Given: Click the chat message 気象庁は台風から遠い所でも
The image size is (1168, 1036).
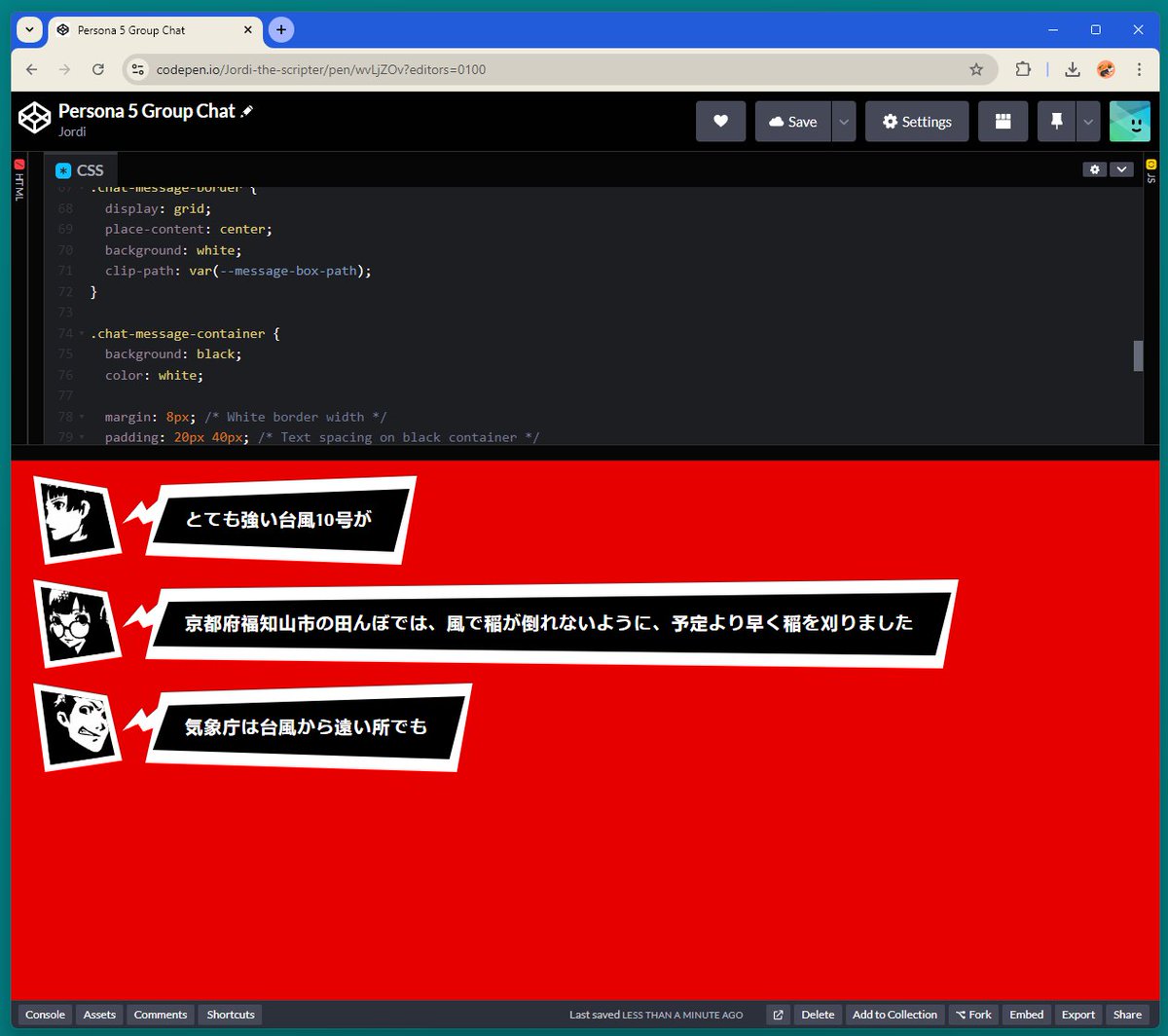Looking at the screenshot, I should click(306, 726).
